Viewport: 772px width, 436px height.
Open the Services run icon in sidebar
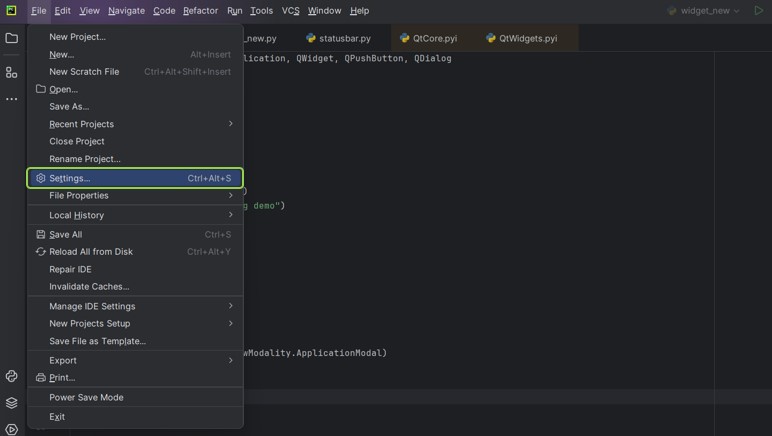pyautogui.click(x=12, y=429)
